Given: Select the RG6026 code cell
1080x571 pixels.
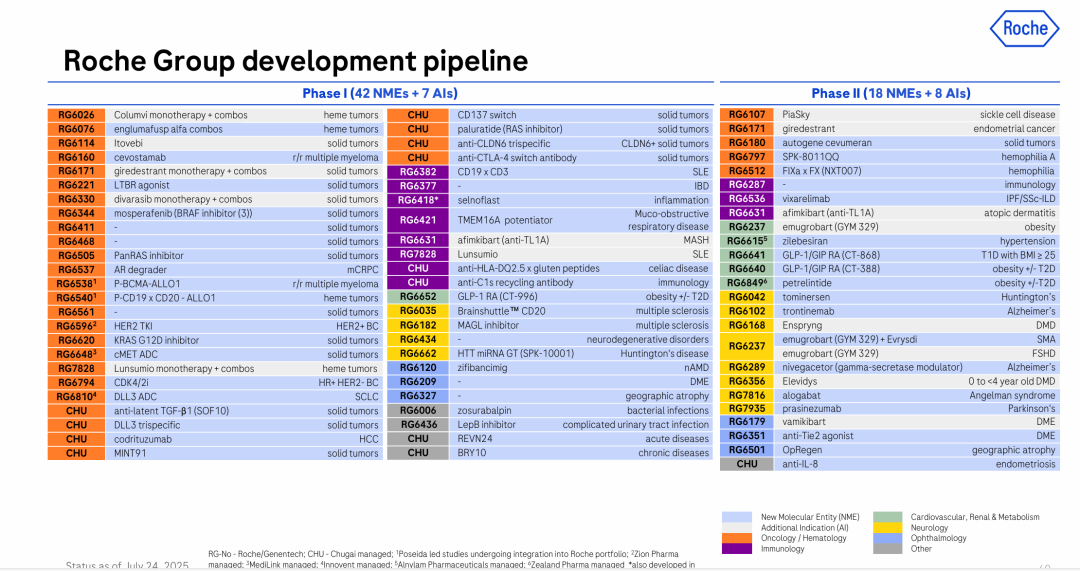Looking at the screenshot, I should coord(76,115).
